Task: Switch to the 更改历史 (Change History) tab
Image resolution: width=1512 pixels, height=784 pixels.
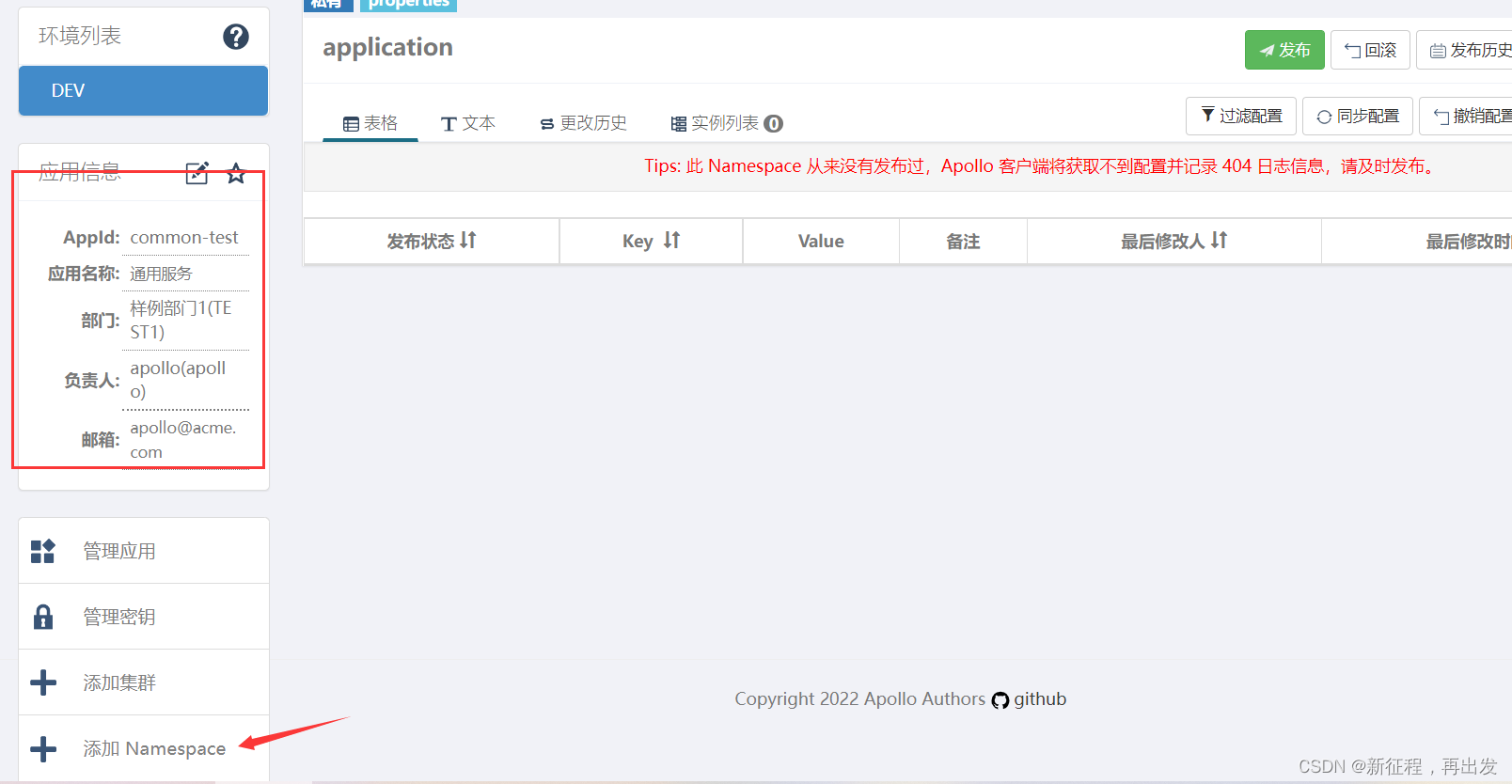Action: click(x=583, y=123)
